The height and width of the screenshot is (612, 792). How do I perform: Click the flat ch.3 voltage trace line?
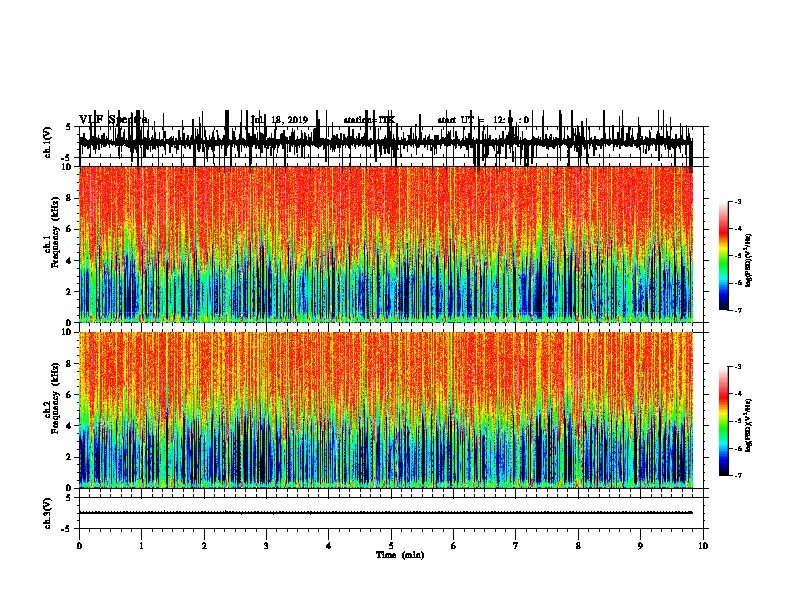386,513
